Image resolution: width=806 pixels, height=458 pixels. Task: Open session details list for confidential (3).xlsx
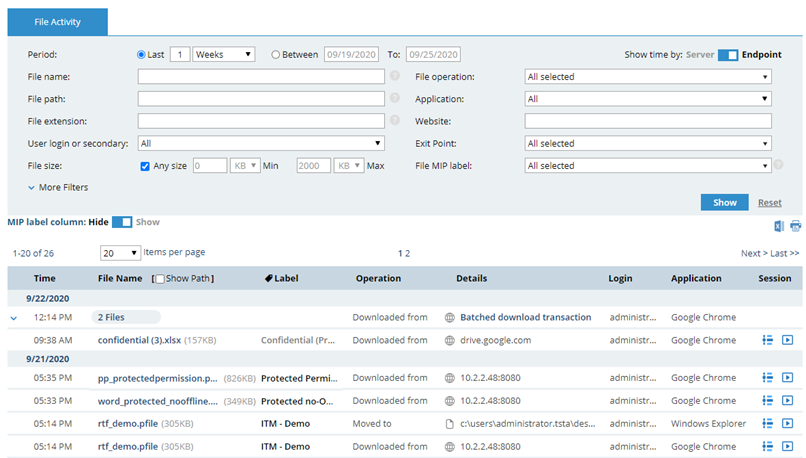click(768, 340)
